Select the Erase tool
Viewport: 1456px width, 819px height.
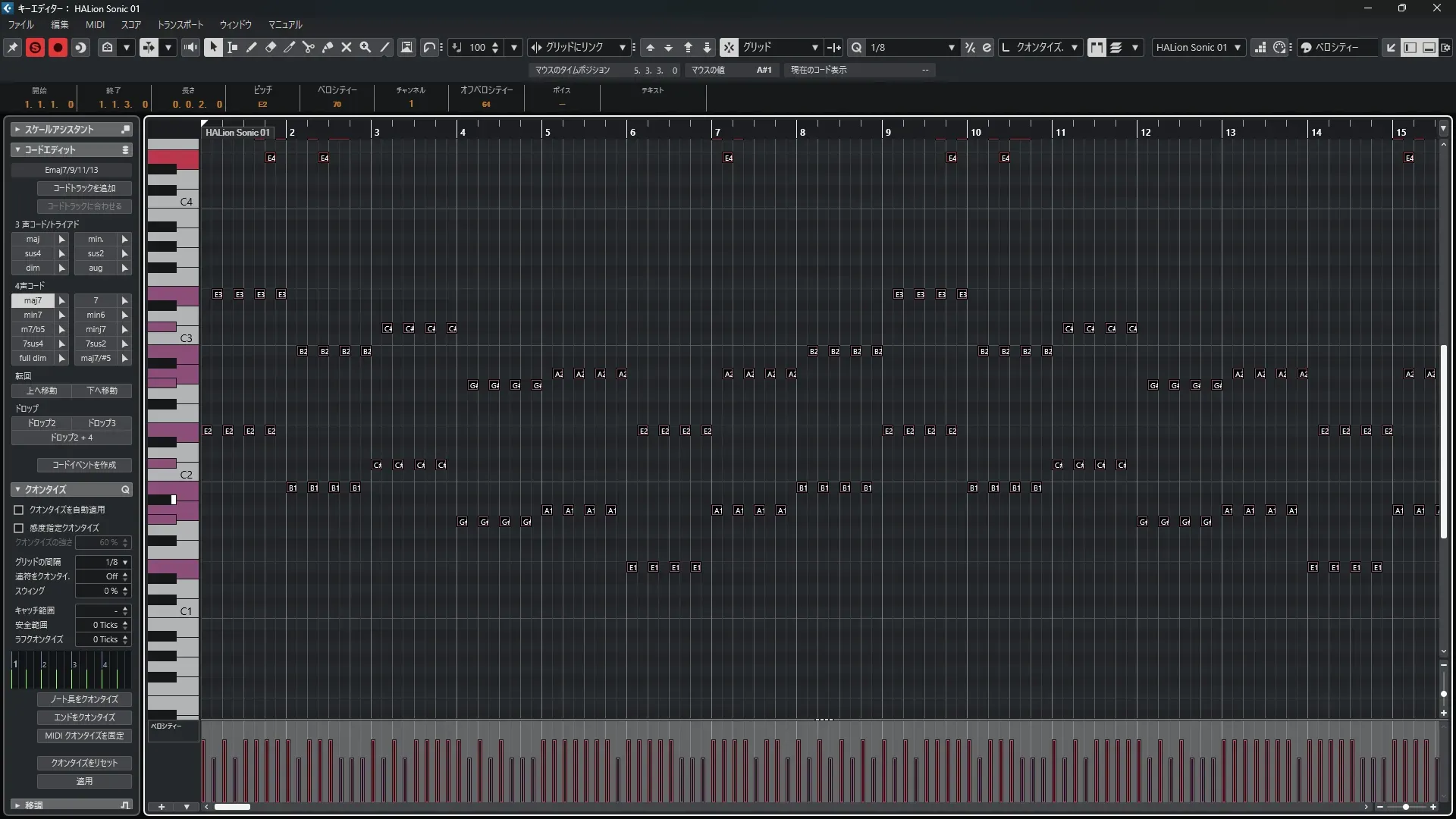click(x=271, y=47)
